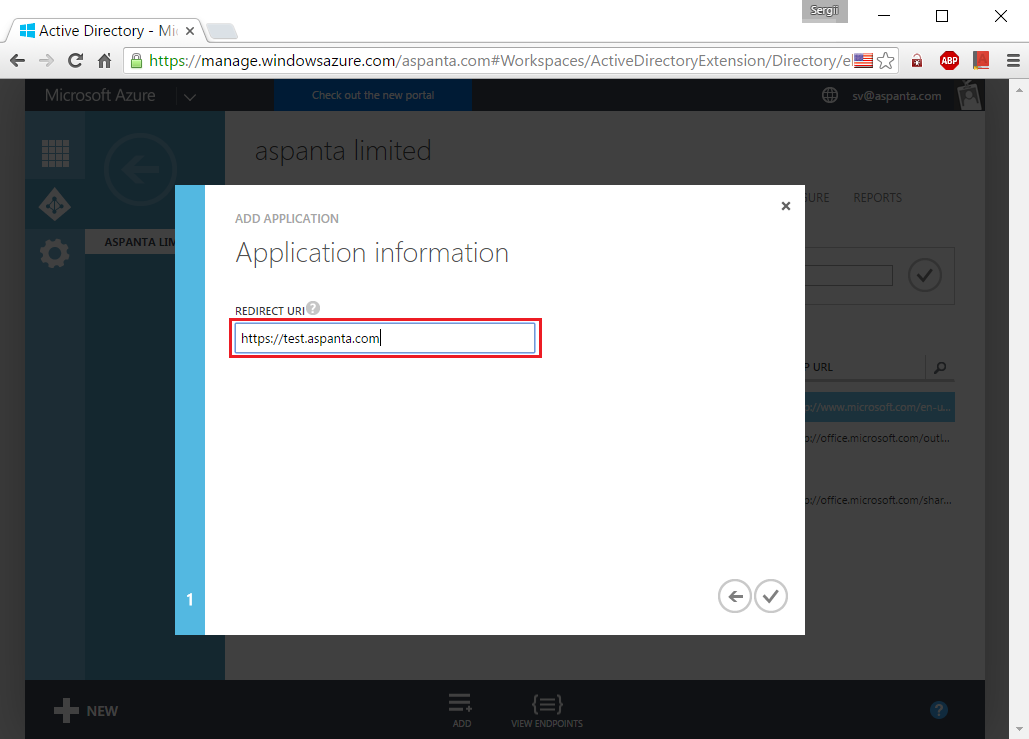The height and width of the screenshot is (739, 1029).
Task: Toggle the bookmark star in the address bar
Action: [x=886, y=60]
